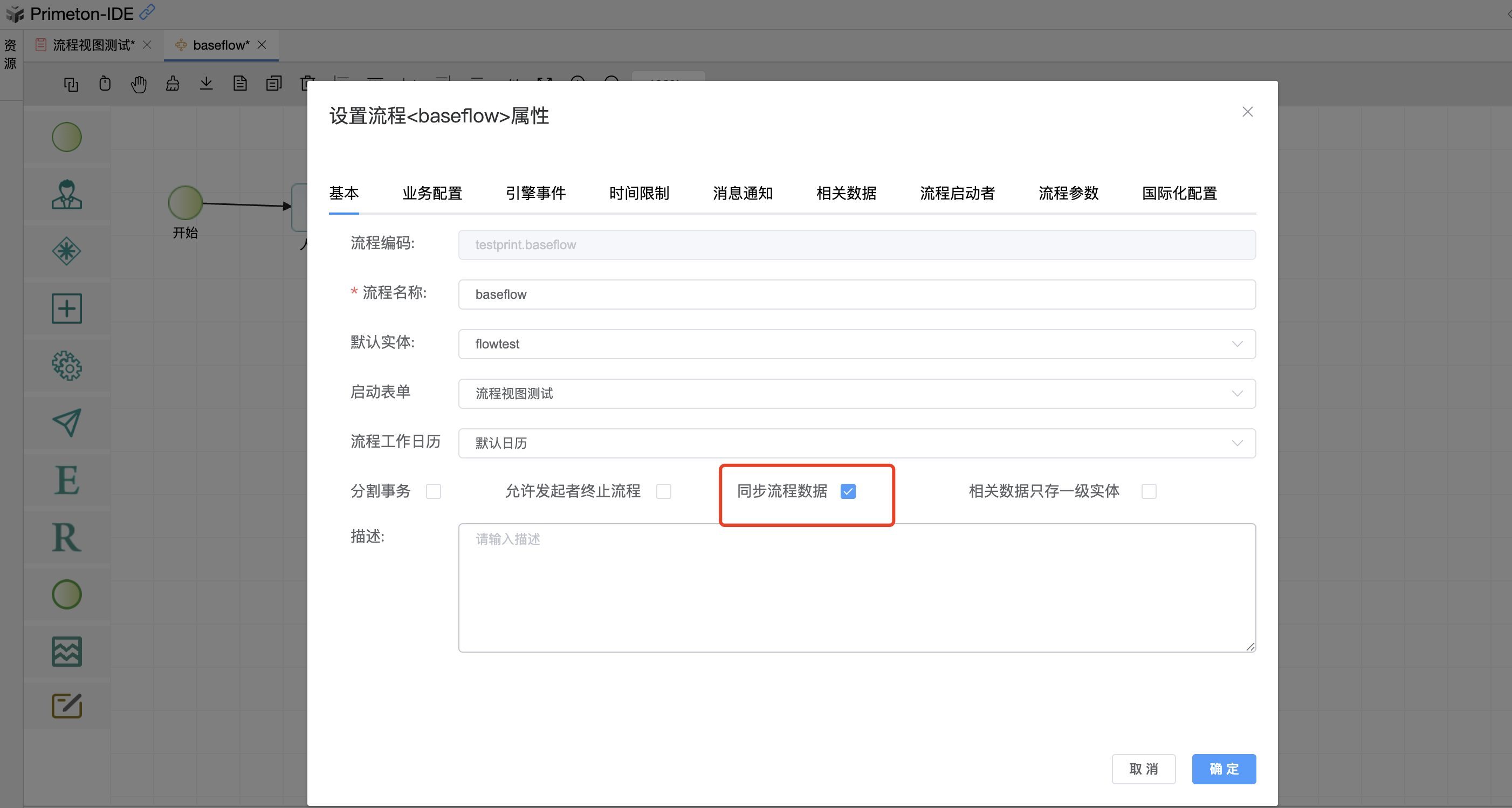
Task: Click into the 描述 text area
Action: pos(856,588)
